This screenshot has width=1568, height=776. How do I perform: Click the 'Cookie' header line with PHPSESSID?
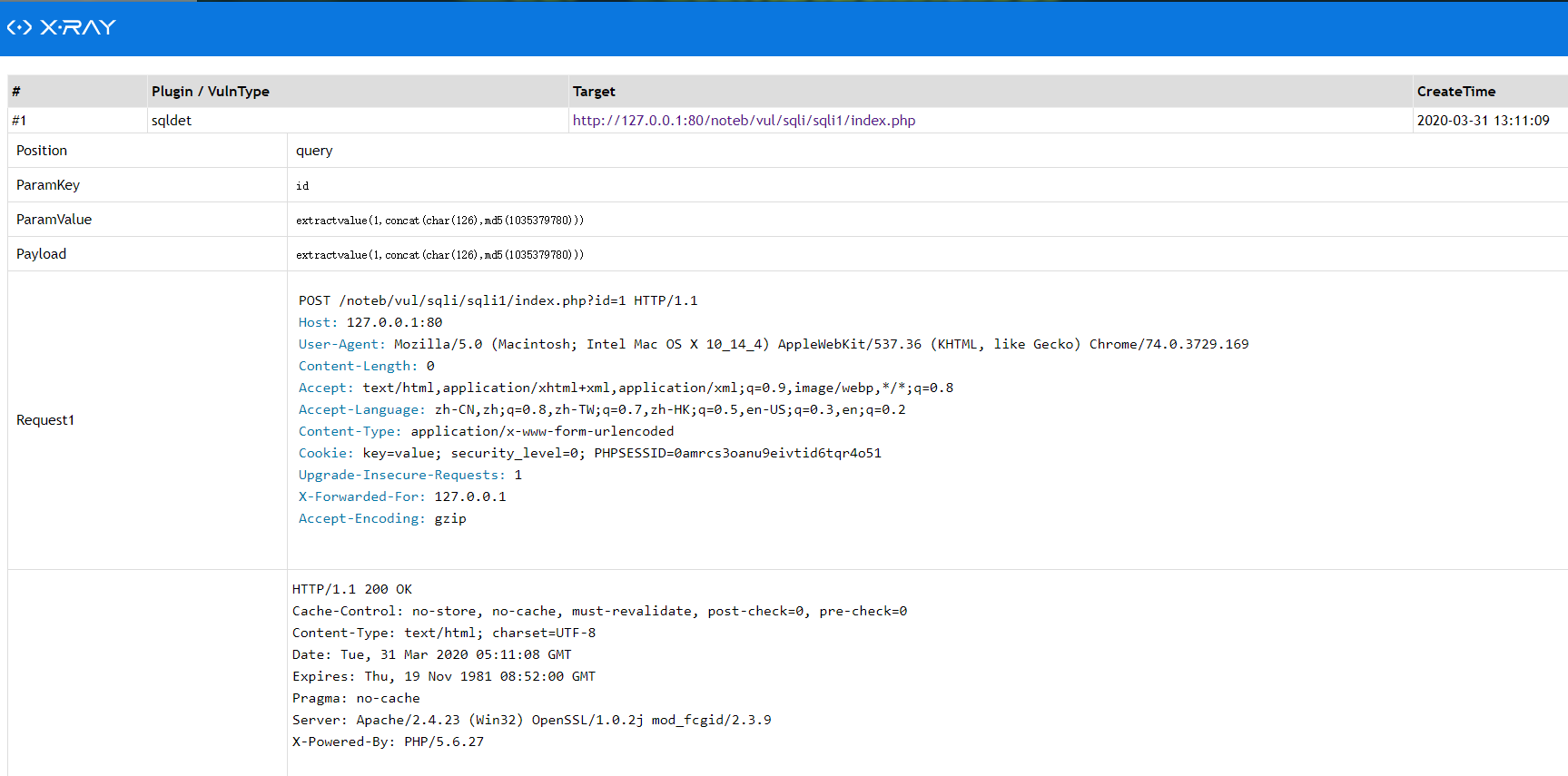590,453
